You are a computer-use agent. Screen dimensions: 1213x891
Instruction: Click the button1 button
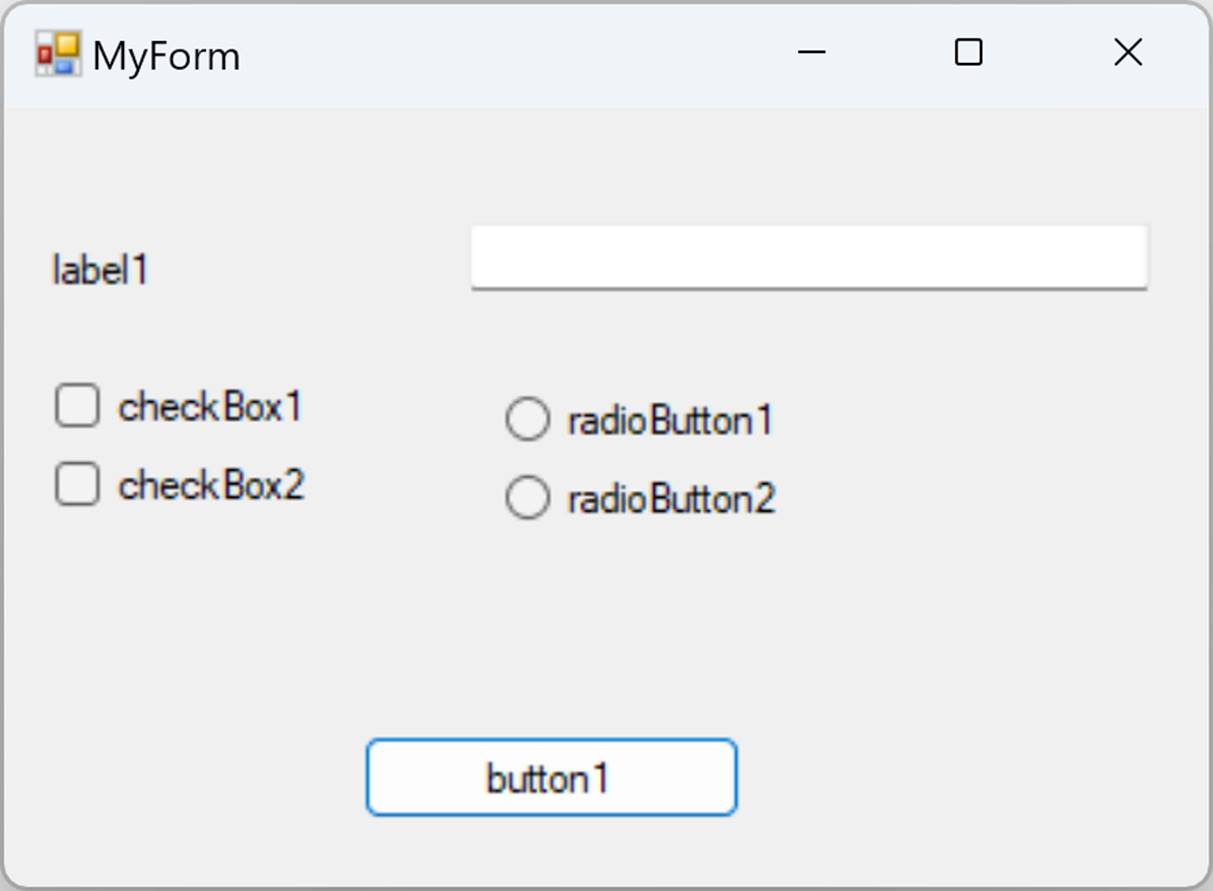tap(552, 777)
